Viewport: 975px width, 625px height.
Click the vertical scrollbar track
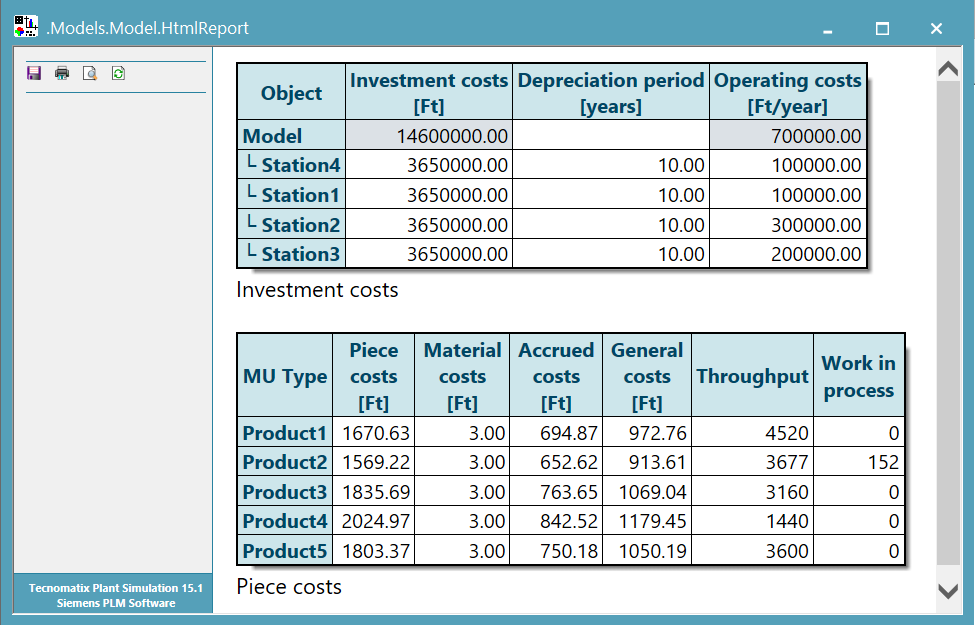pyautogui.click(x=948, y=330)
